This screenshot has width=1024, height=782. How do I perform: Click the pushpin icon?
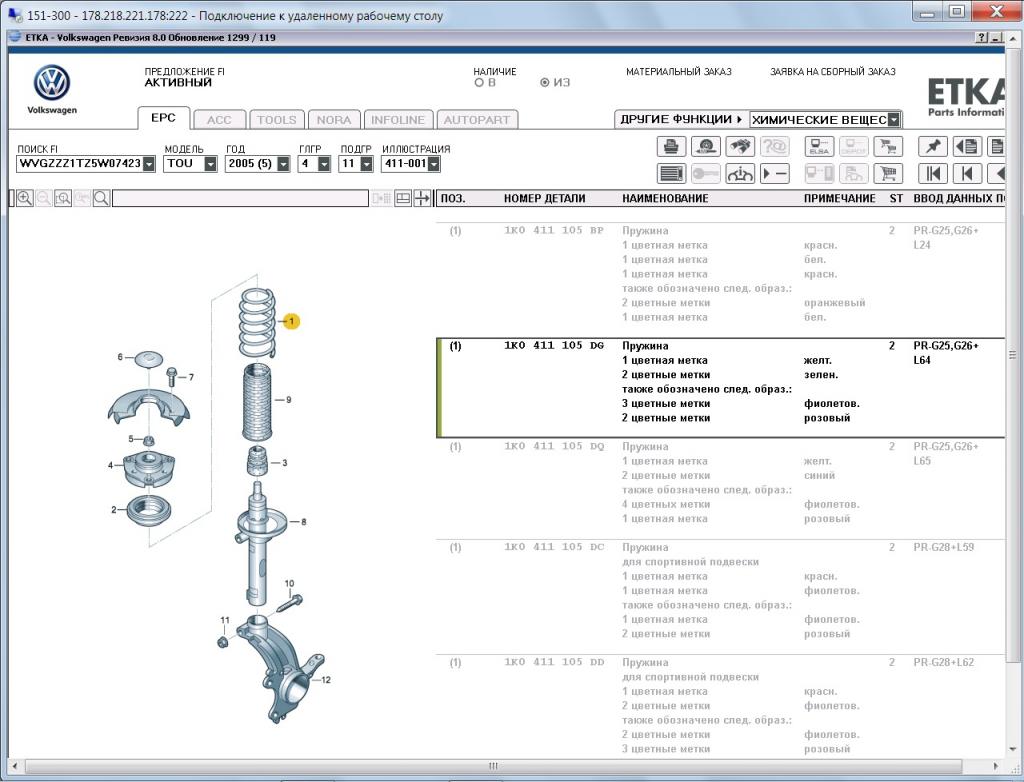[933, 146]
